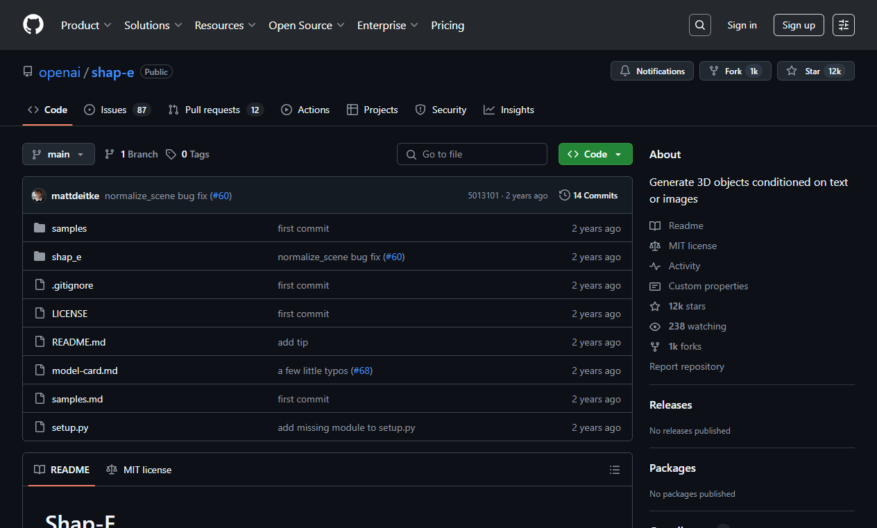877x528 pixels.
Task: Switch to the Projects tab
Action: pyautogui.click(x=373, y=110)
